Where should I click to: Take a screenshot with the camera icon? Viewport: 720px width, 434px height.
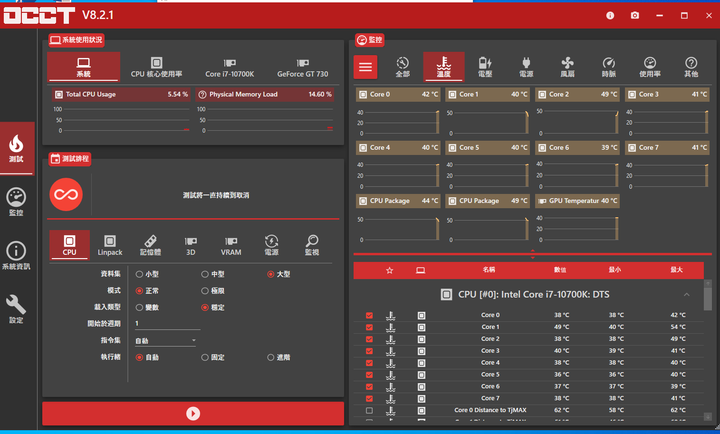point(635,16)
